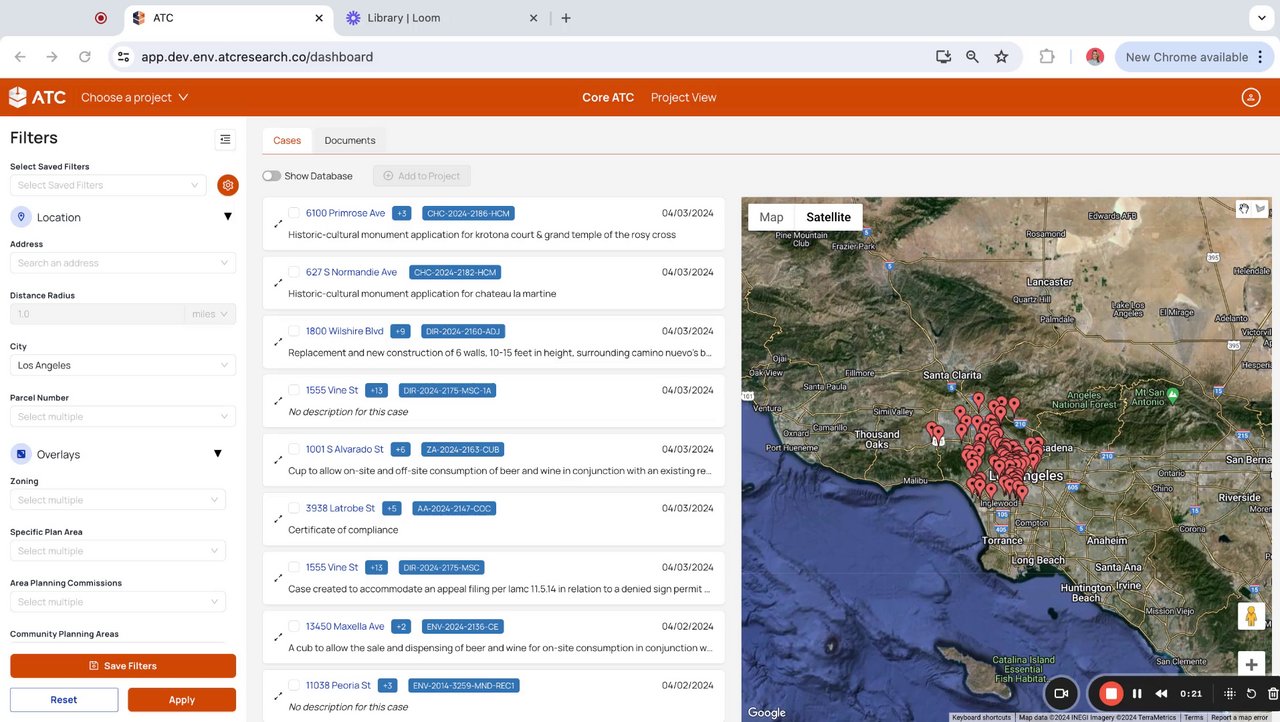Open Chrome profile avatar
Screen dimensions: 1280x722
(x=1095, y=57)
